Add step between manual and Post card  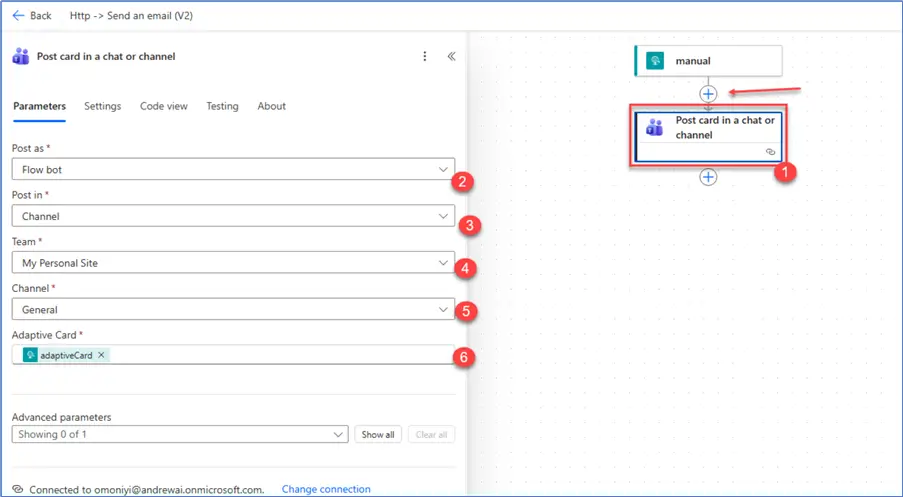pos(708,94)
